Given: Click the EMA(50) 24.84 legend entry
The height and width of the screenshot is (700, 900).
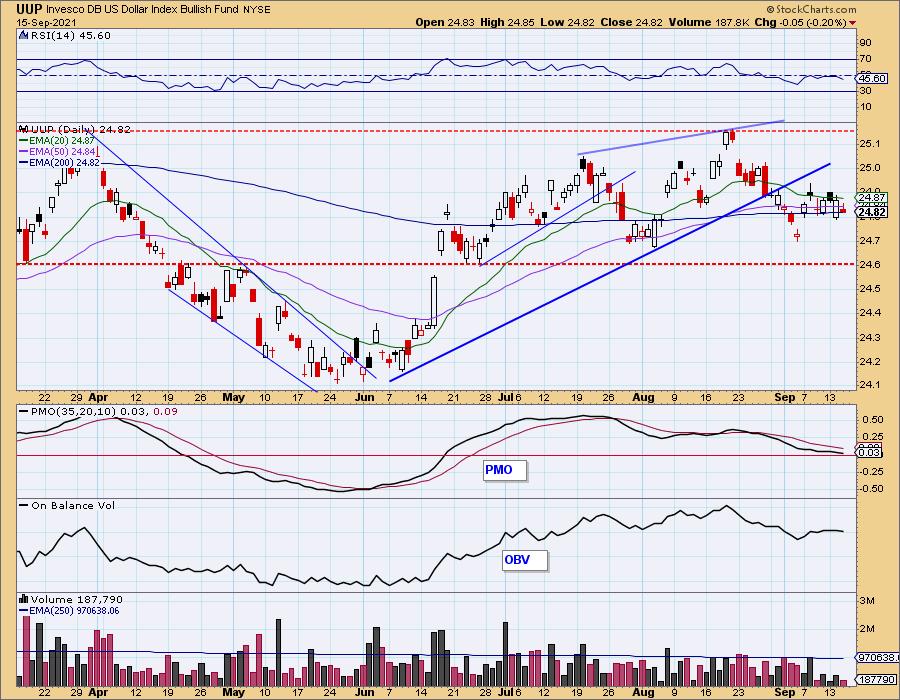Looking at the screenshot, I should click(57, 151).
